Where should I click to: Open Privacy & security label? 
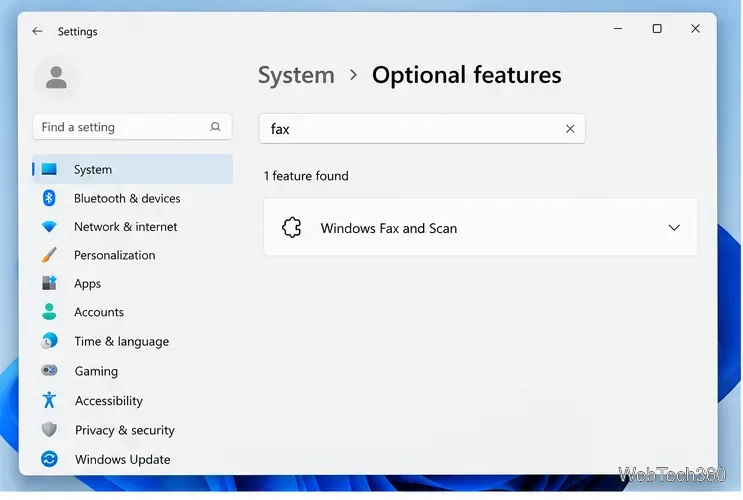(x=125, y=430)
